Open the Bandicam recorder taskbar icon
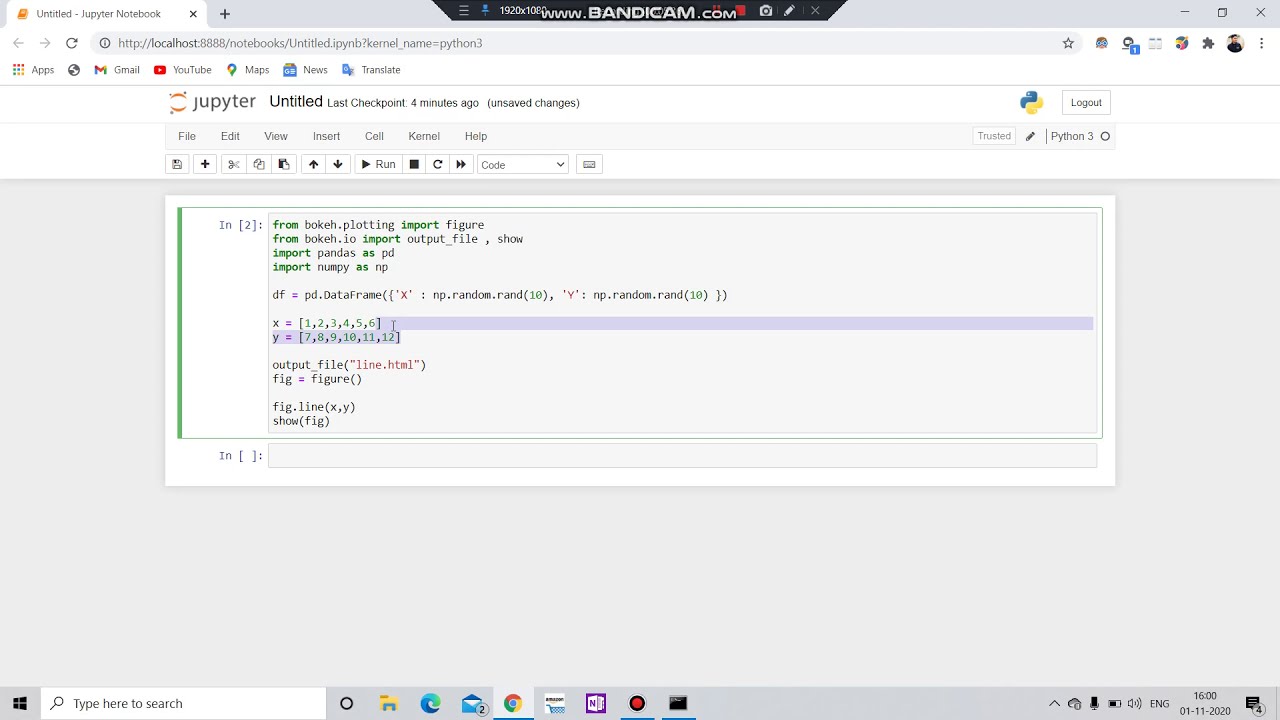The width and height of the screenshot is (1280, 720). [x=637, y=703]
